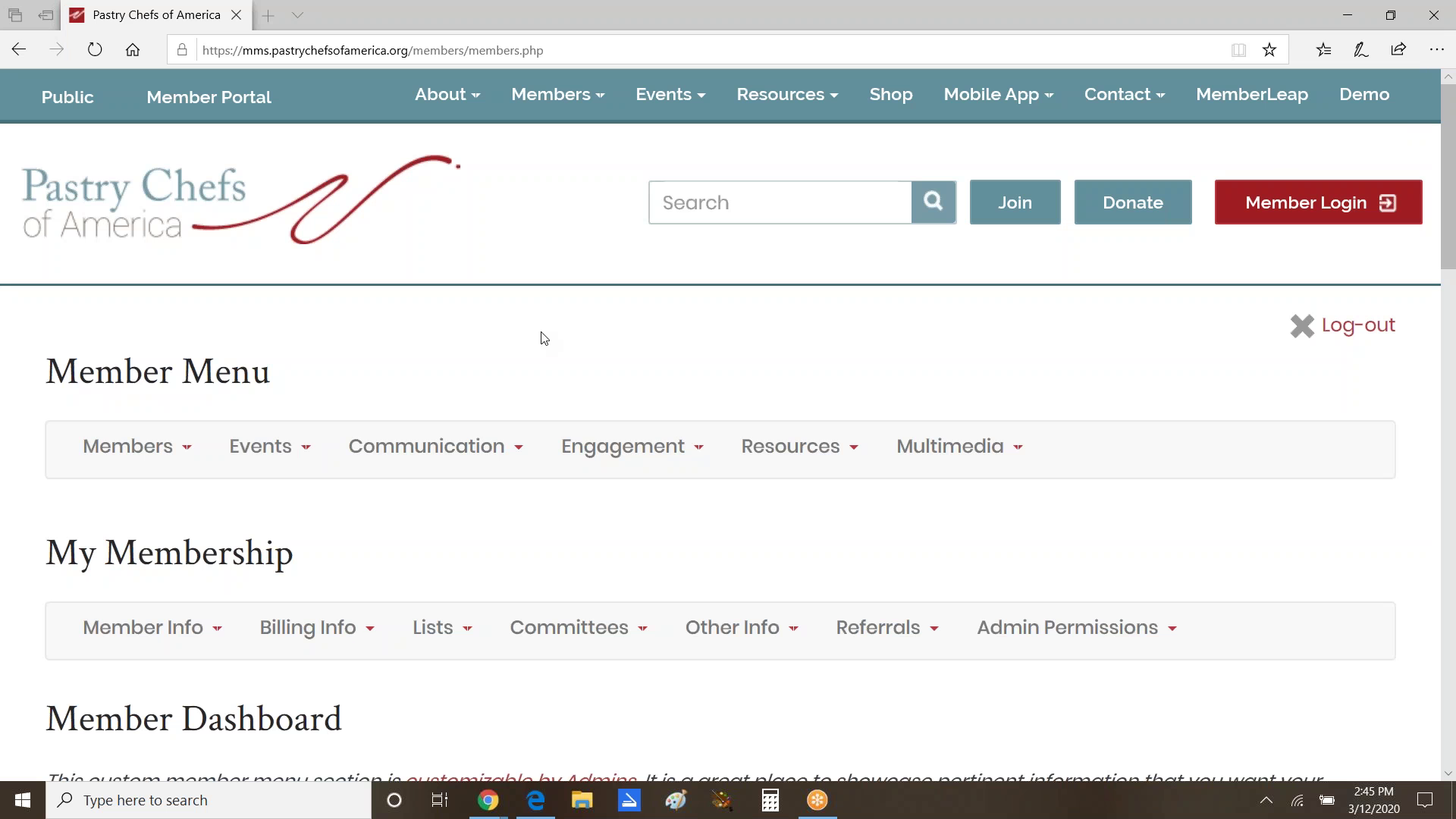Open Windows Start menu
Viewport: 1456px width, 819px height.
[x=22, y=800]
